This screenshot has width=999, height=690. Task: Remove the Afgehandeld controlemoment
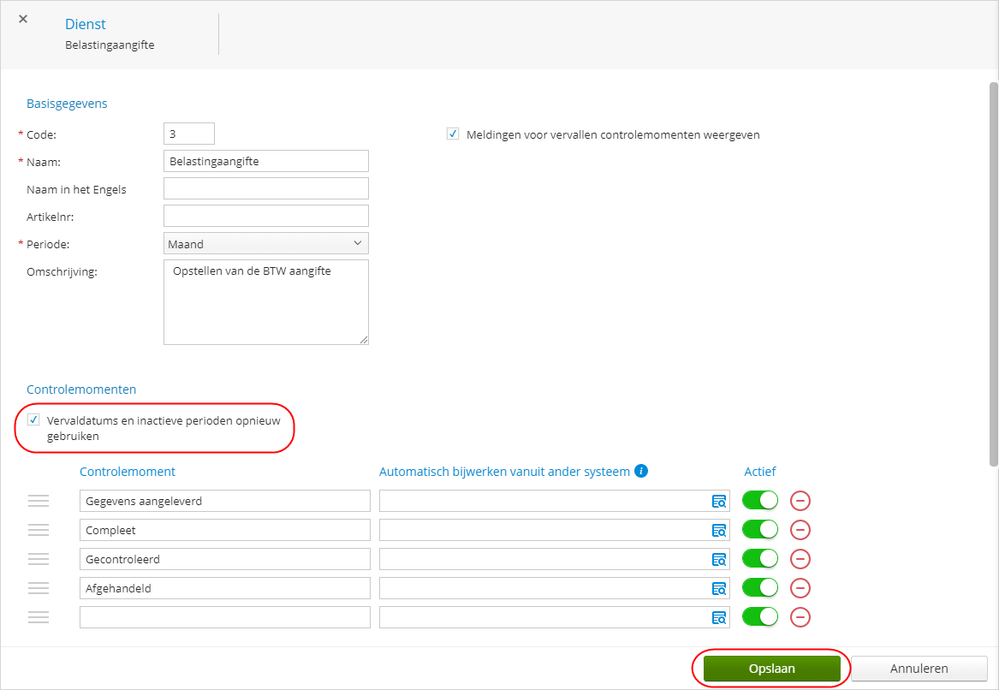point(800,588)
